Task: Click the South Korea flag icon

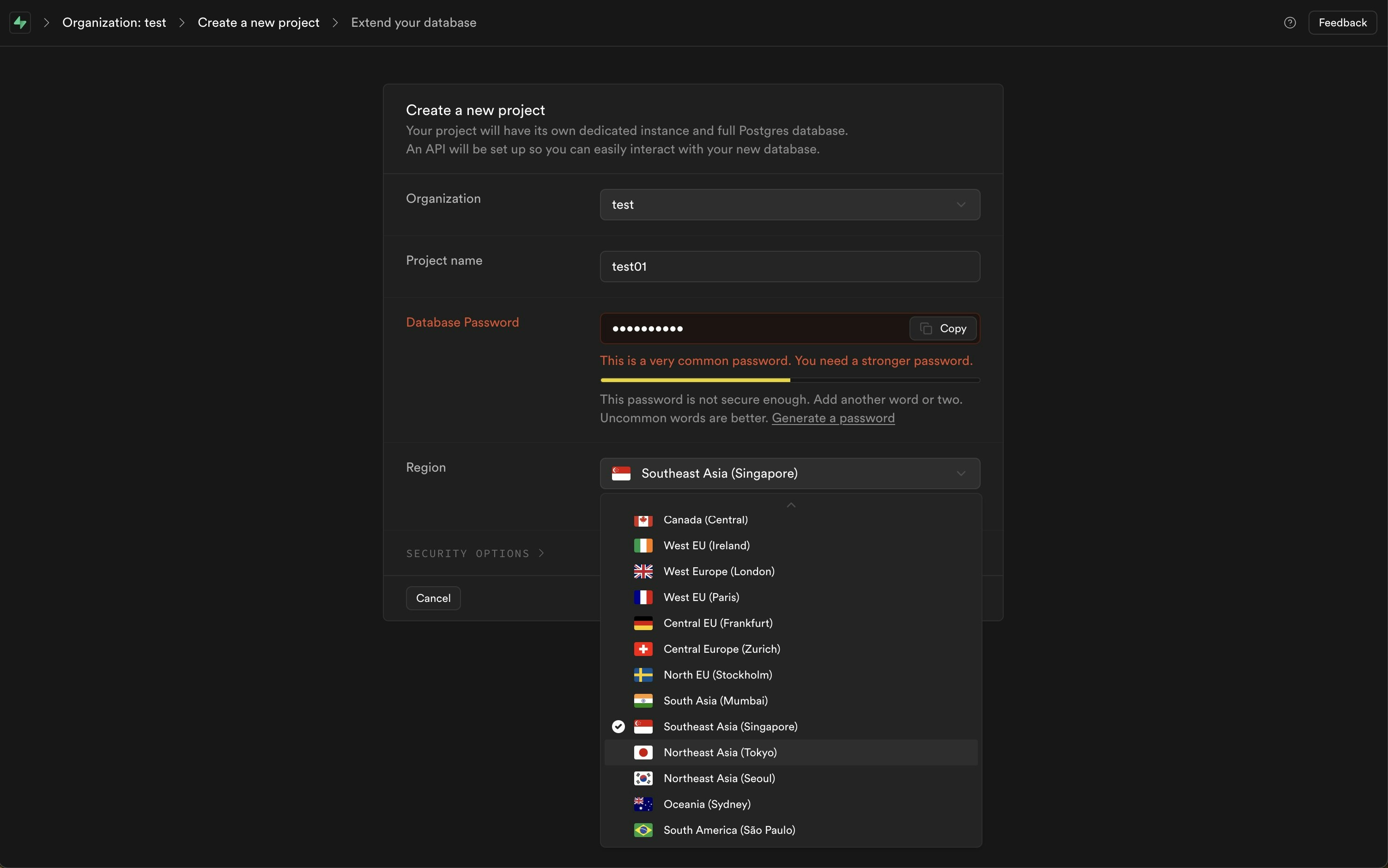Action: tap(643, 778)
